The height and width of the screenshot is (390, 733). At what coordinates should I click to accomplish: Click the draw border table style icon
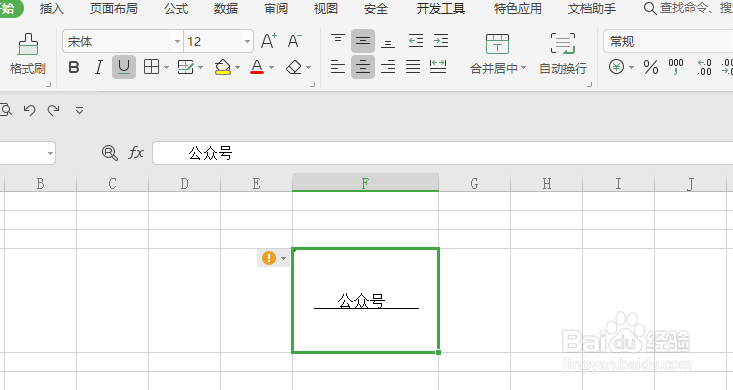pyautogui.click(x=186, y=67)
